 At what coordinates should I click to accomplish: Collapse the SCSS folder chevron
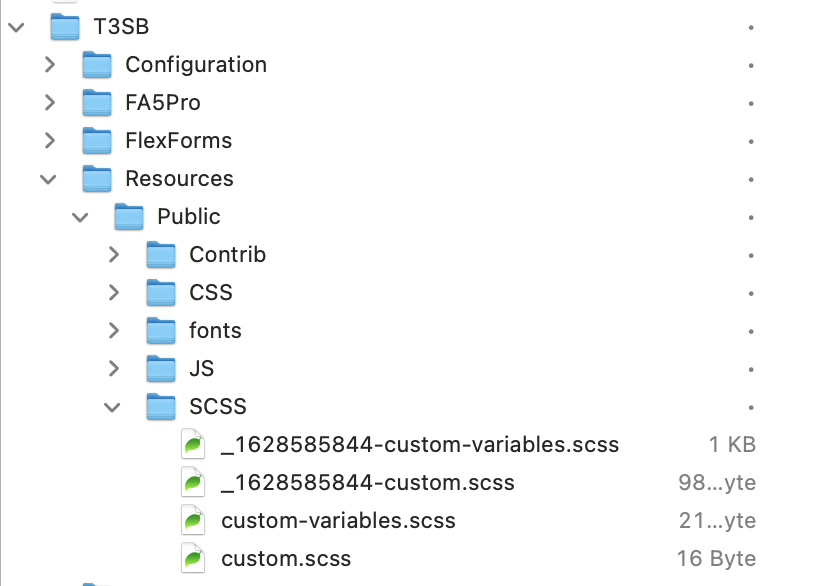click(x=112, y=407)
